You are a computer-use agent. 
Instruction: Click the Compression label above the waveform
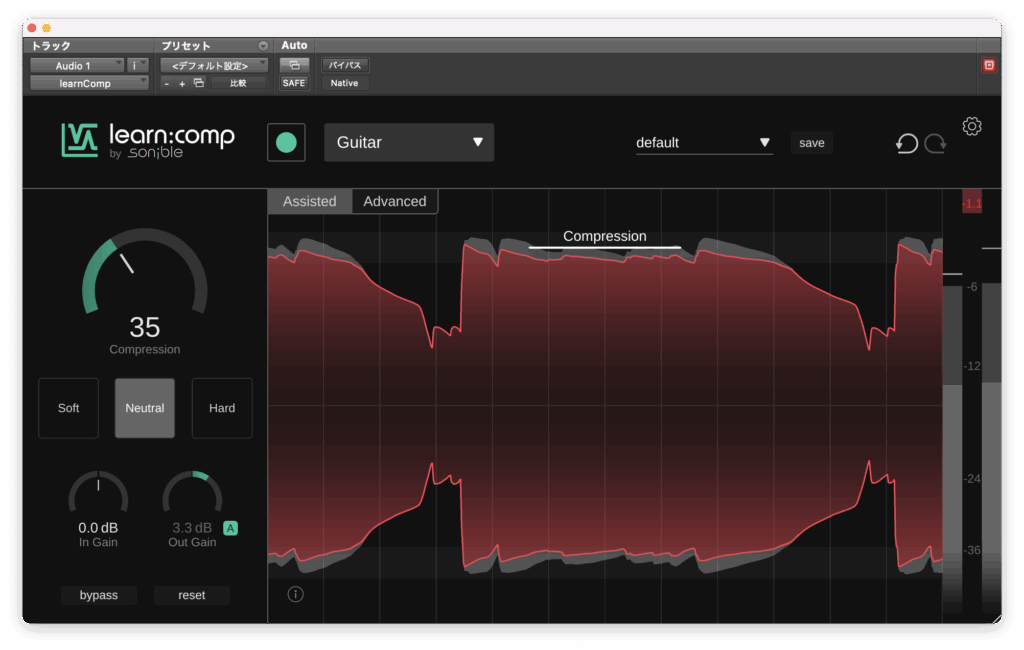coord(605,236)
